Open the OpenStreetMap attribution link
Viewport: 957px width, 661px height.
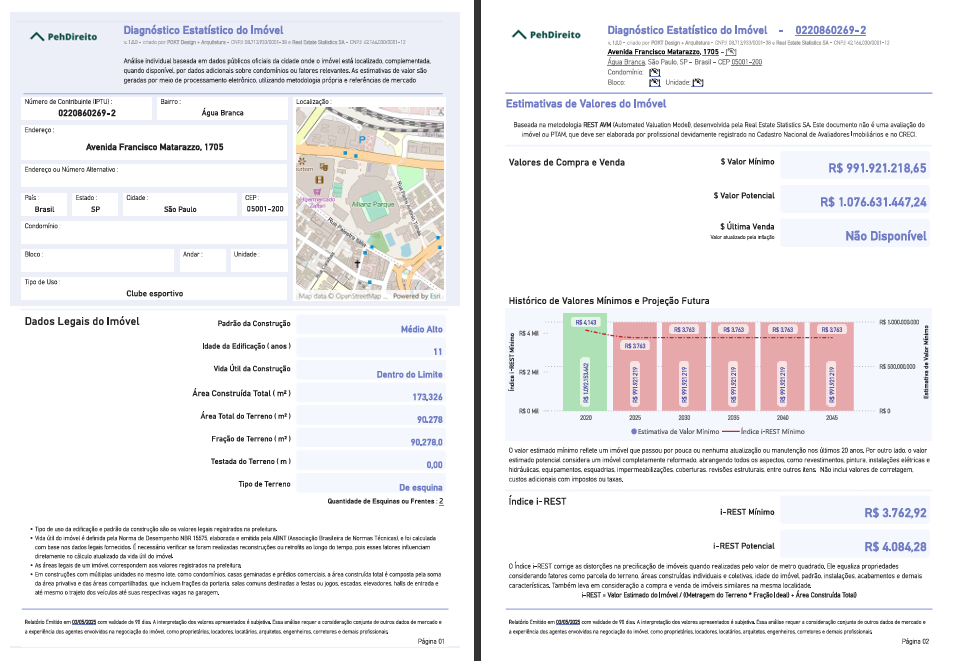click(x=357, y=294)
